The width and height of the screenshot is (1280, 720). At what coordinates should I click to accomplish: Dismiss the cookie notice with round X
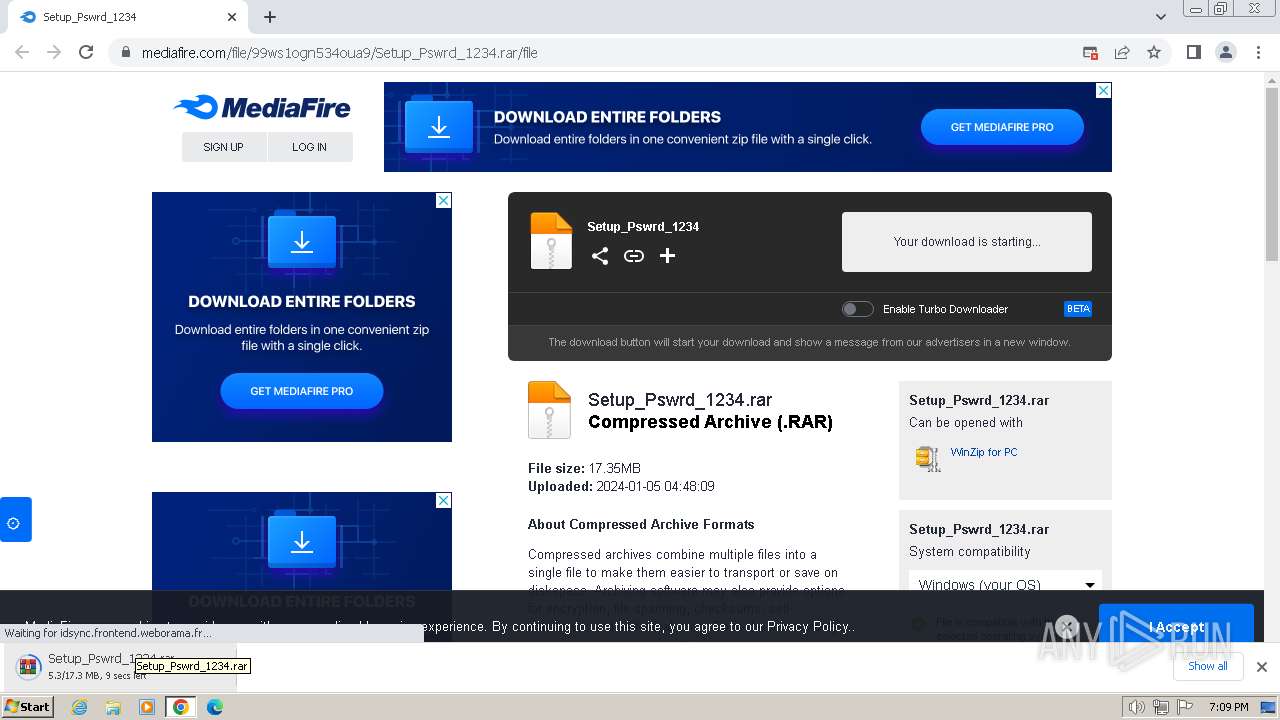(1067, 627)
